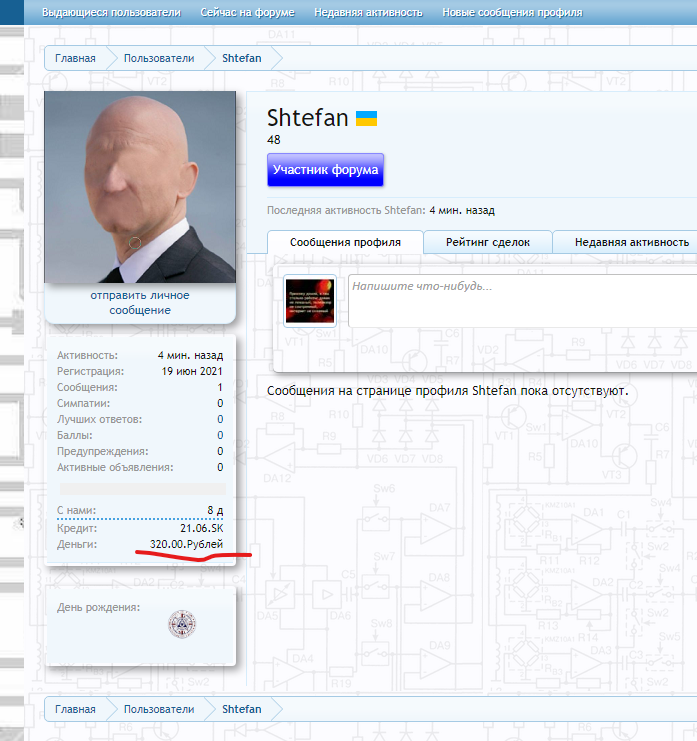Click the blue Участник форума button
697x741 pixels.
pyautogui.click(x=325, y=170)
